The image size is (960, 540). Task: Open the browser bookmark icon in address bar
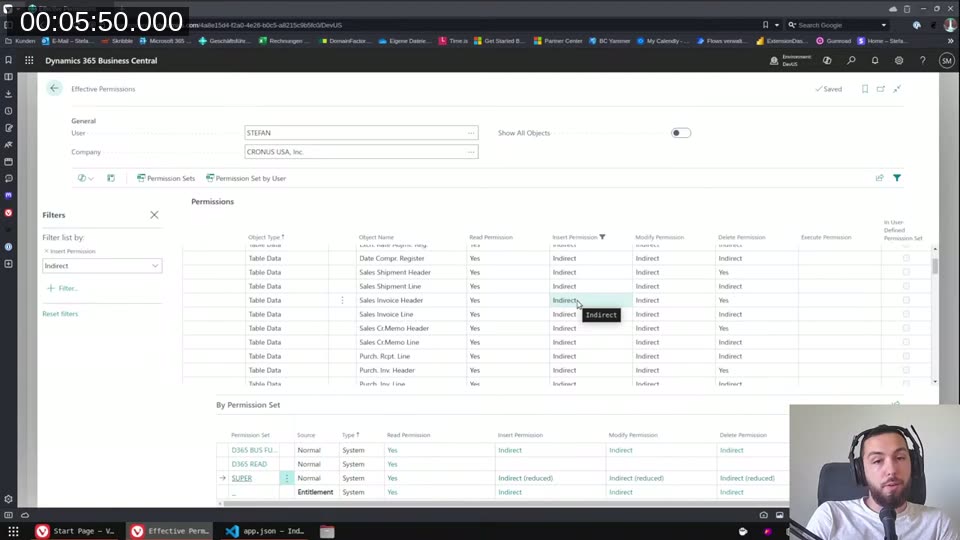pos(765,25)
